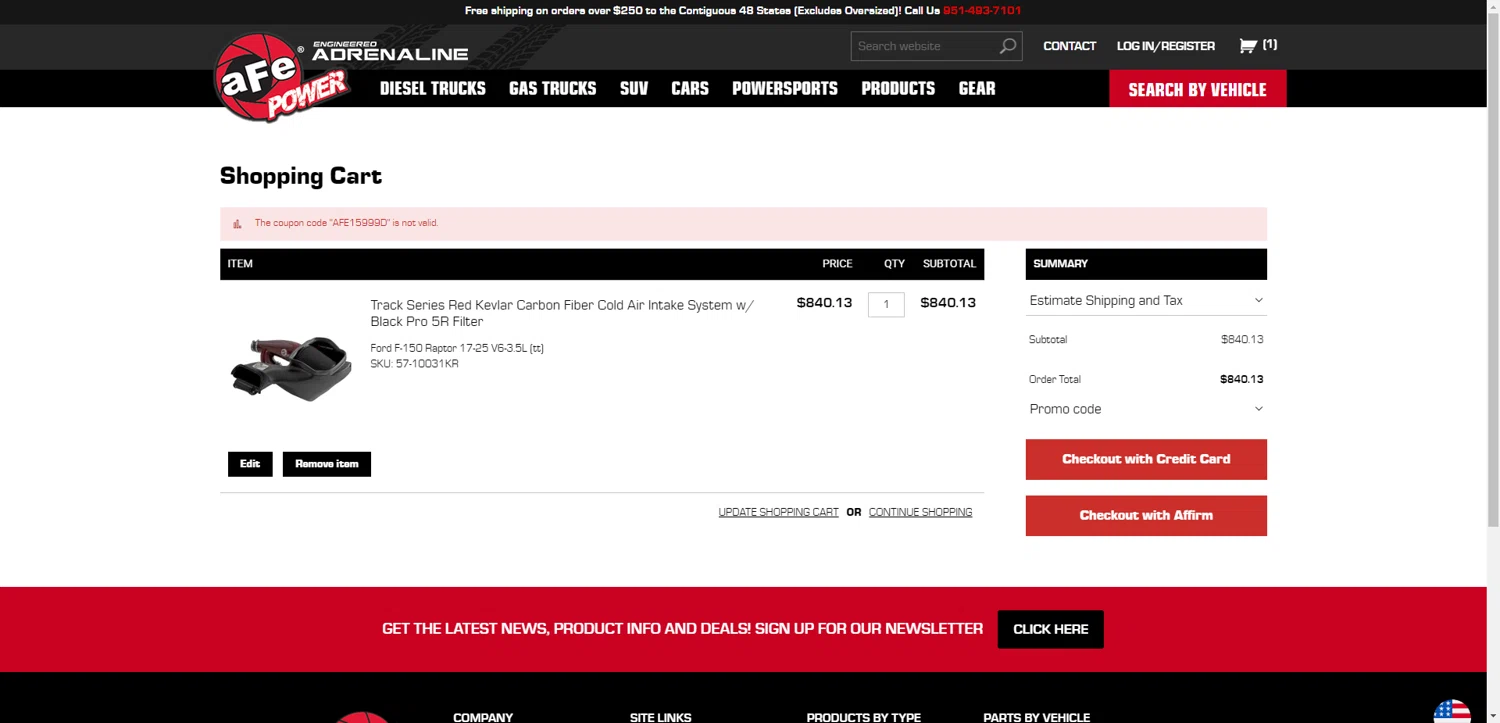Screen dimensions: 1500x723
Task: Click the Shopping Cart heading
Action: click(301, 176)
